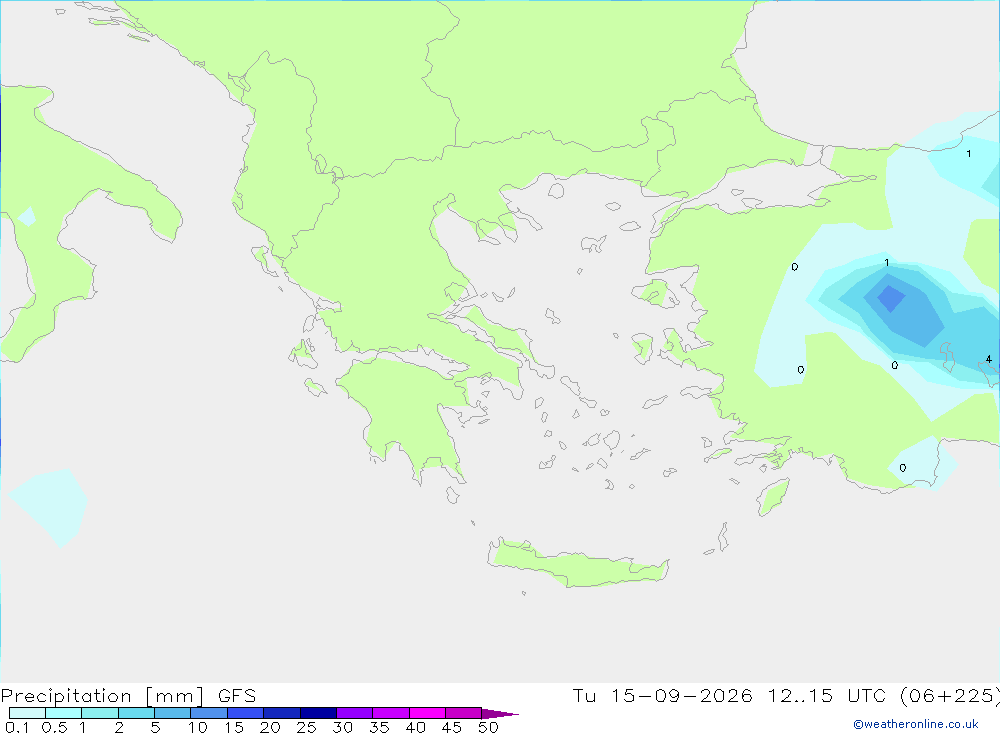
Task: Click the '0' label on the southern Turkish coast patch
Action: [902, 468]
